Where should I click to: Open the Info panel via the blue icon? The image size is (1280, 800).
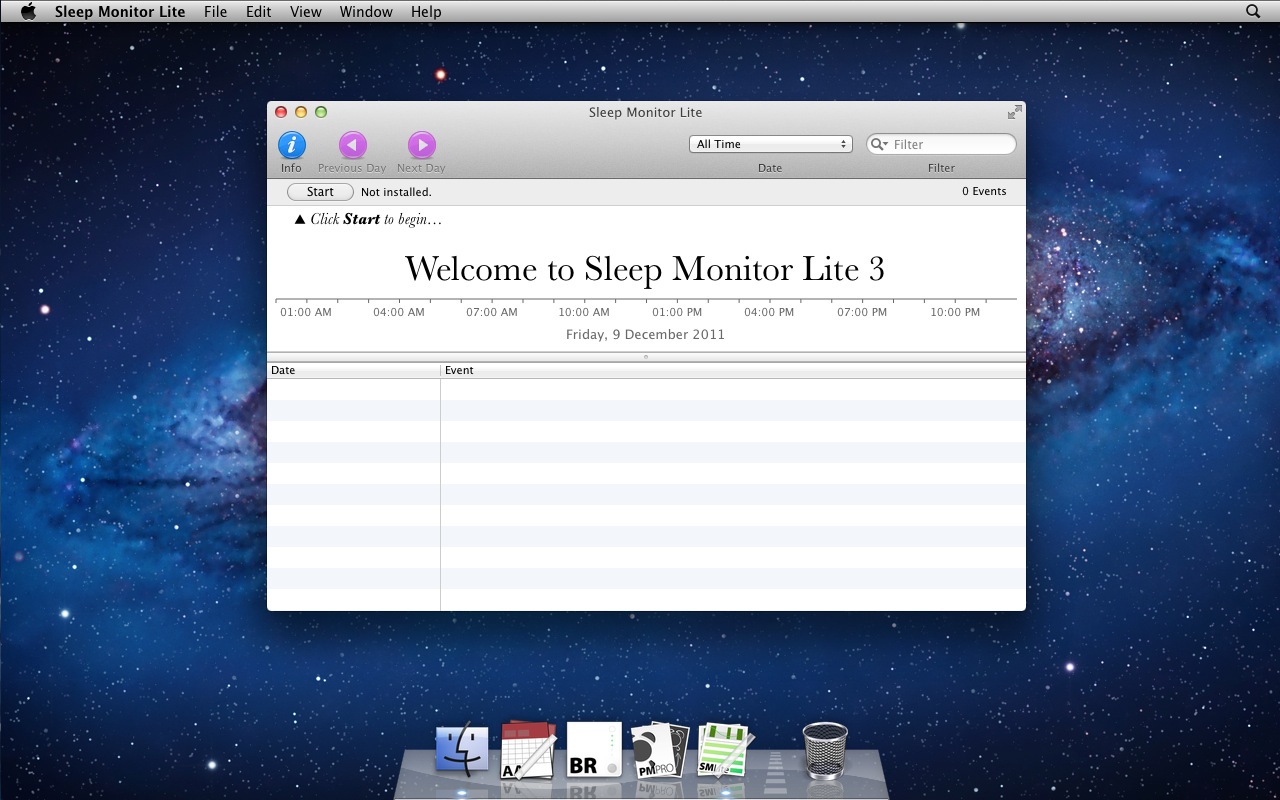click(292, 145)
